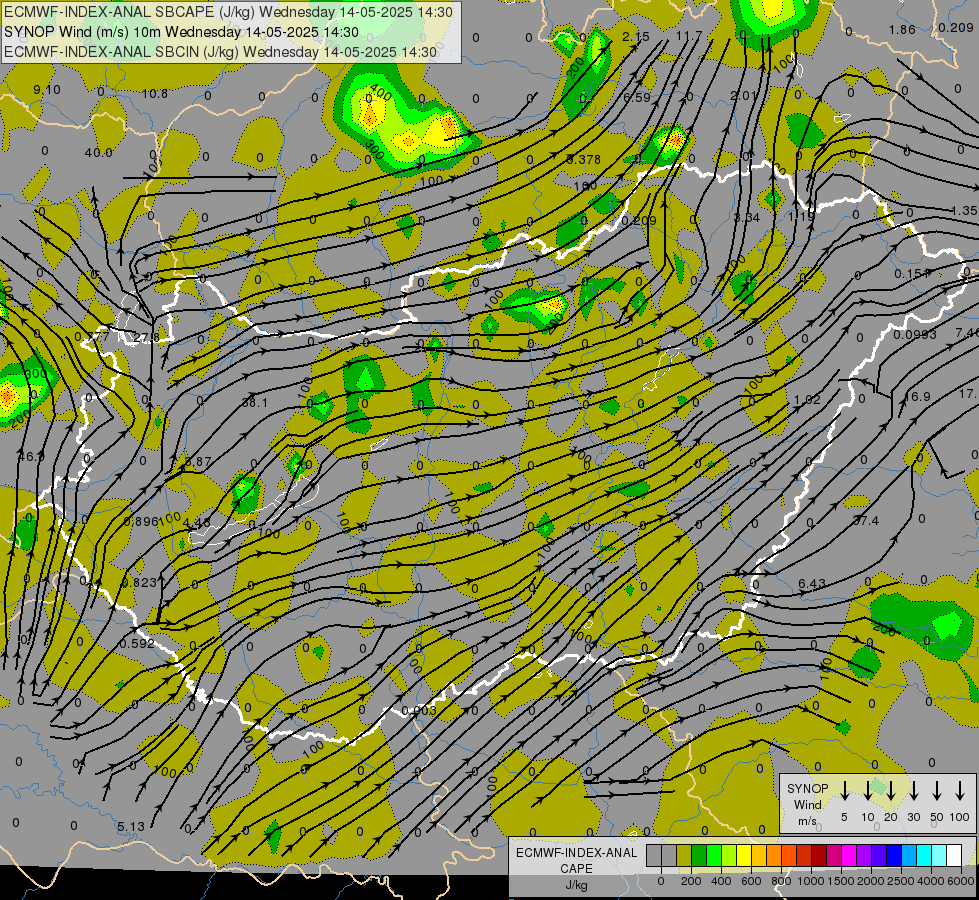Image resolution: width=979 pixels, height=900 pixels.
Task: Pick the magenta CAPE legend swatch
Action: pyautogui.click(x=849, y=855)
